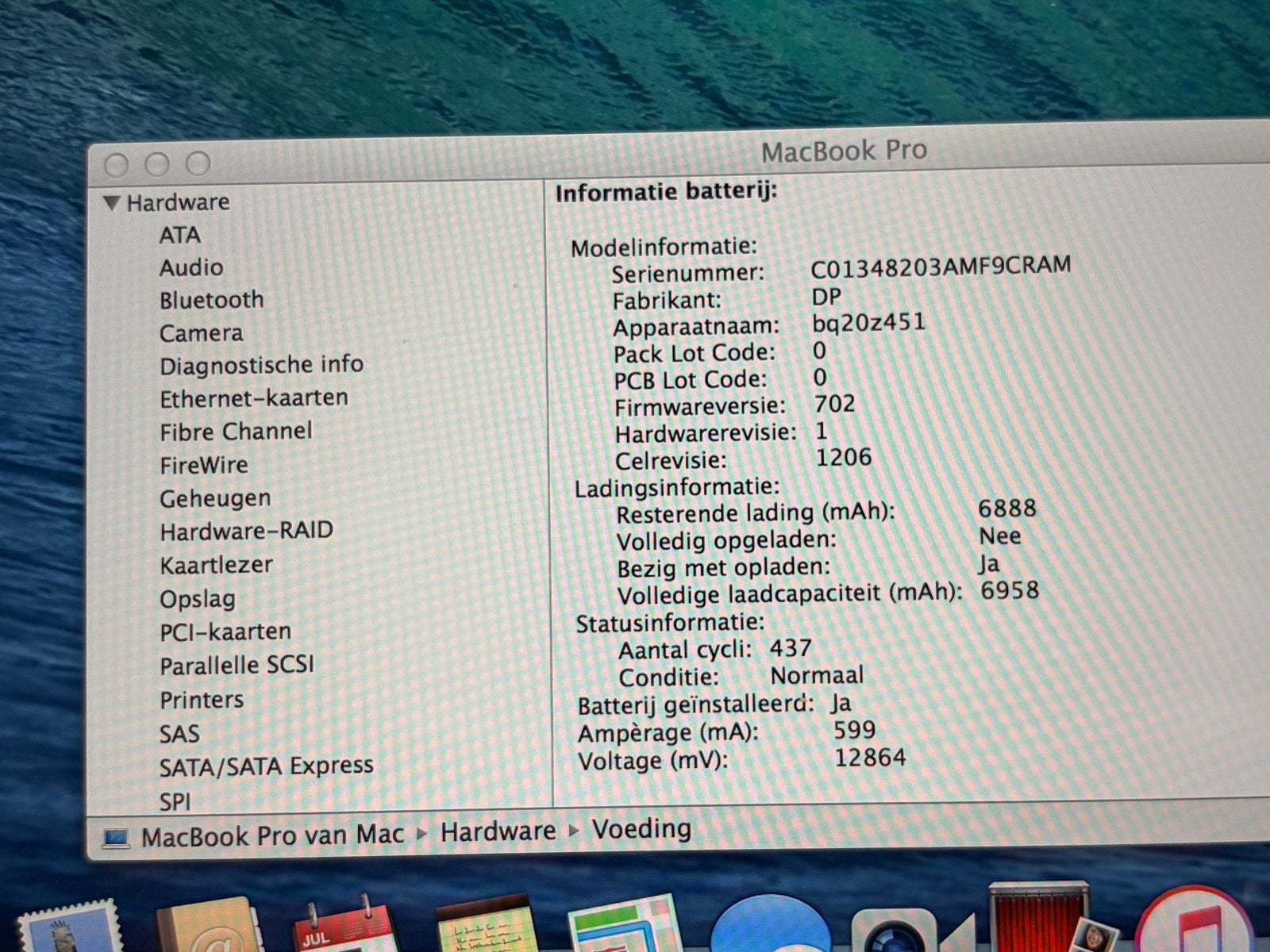Click MacBook Pro van Mac in path bar
Screen dimensions: 1270x952
click(x=272, y=835)
